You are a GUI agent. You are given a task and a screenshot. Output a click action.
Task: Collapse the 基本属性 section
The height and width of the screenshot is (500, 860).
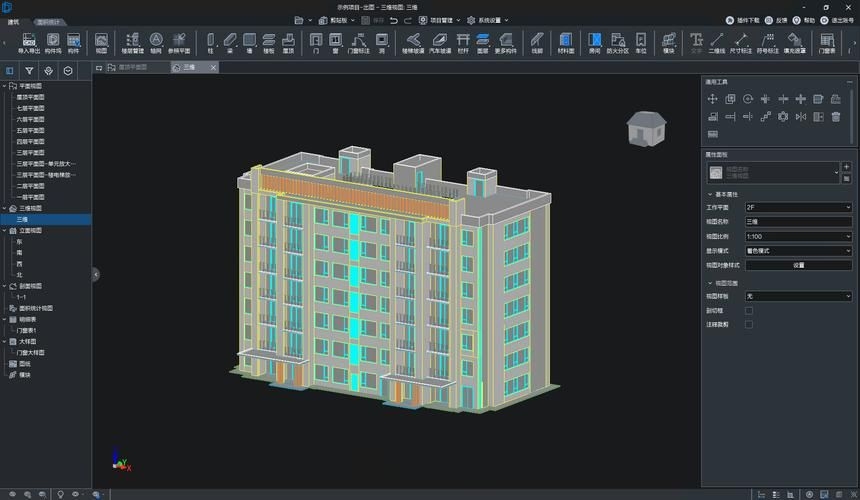pos(709,194)
